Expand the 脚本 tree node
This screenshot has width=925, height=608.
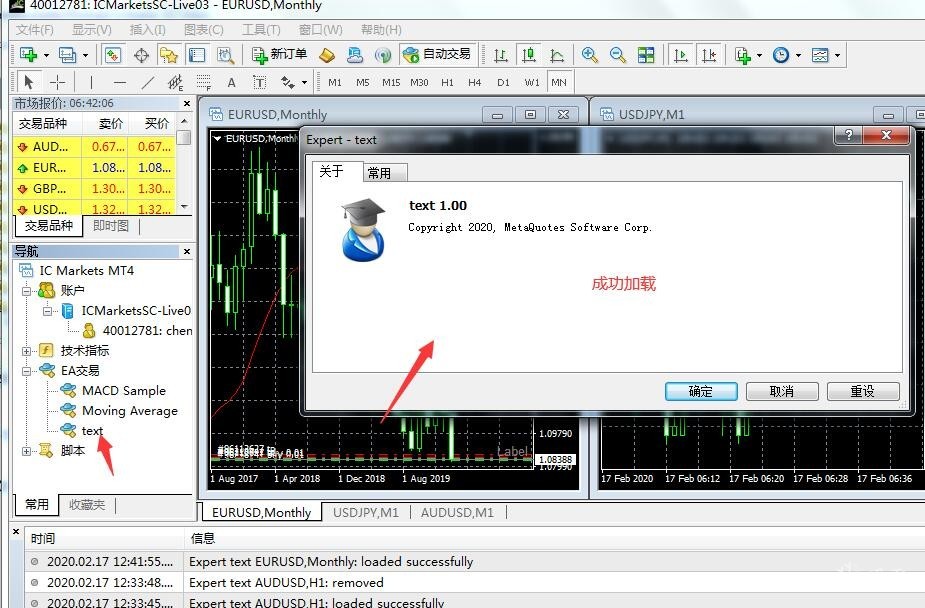tap(27, 451)
